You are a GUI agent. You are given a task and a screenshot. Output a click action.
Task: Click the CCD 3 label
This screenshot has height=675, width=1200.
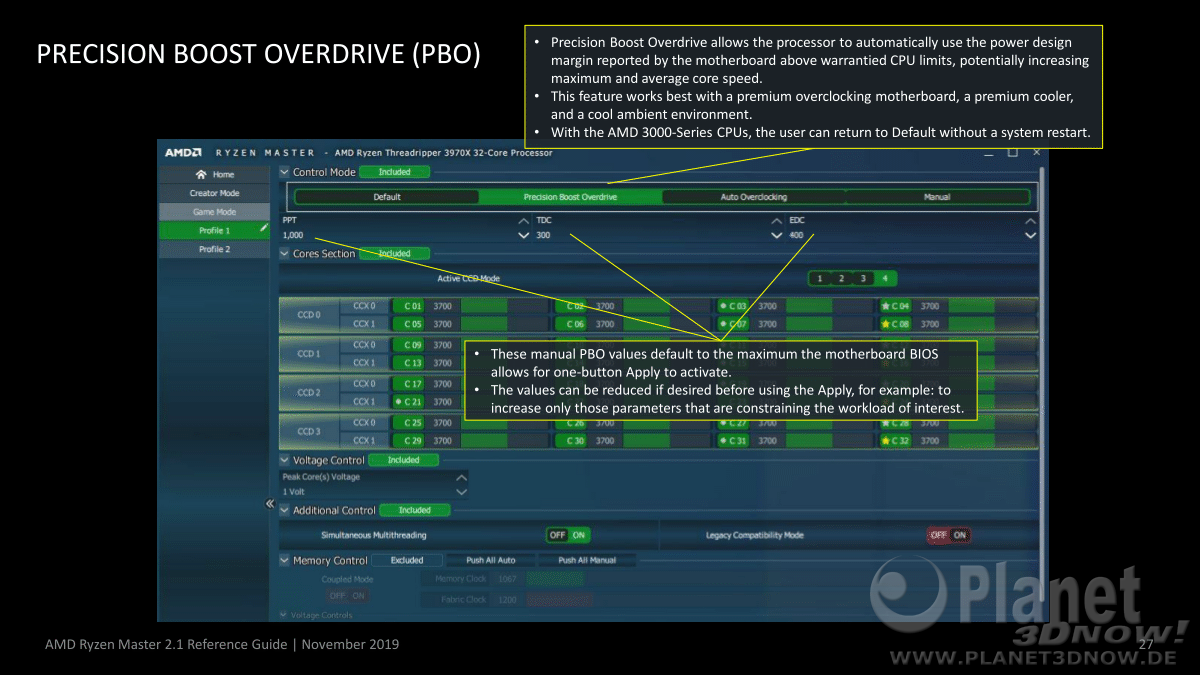(309, 432)
